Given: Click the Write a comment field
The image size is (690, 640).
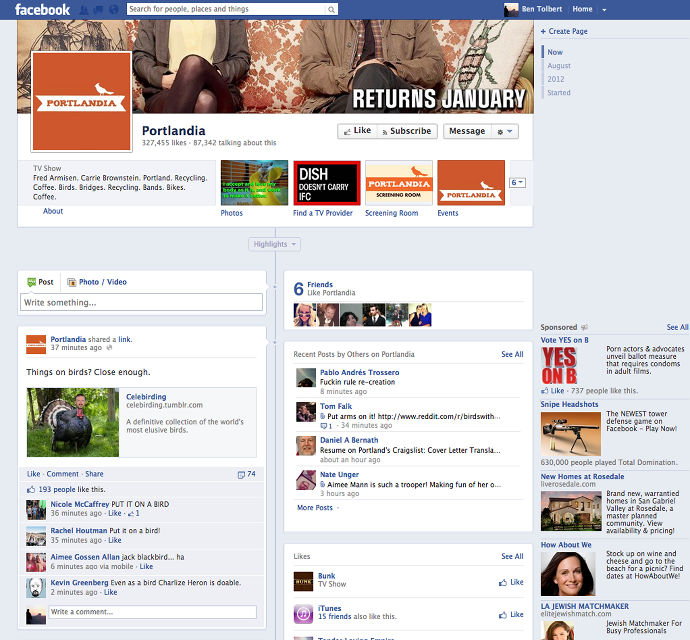Looking at the screenshot, I should click(x=152, y=612).
